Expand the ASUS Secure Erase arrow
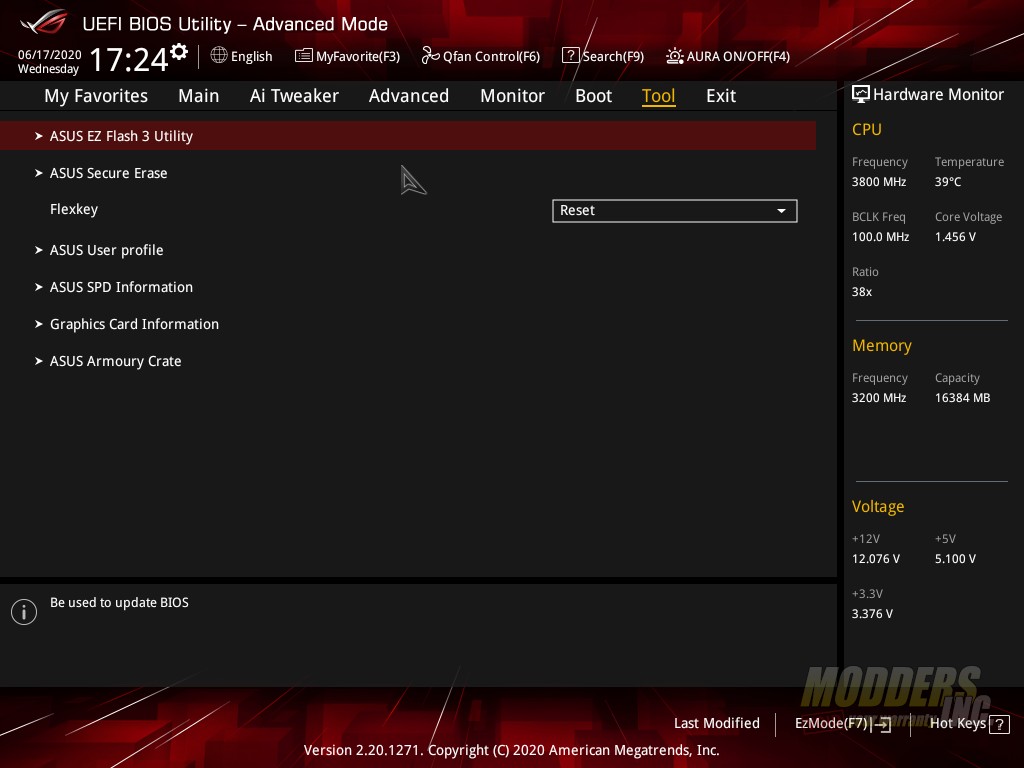 (x=39, y=173)
